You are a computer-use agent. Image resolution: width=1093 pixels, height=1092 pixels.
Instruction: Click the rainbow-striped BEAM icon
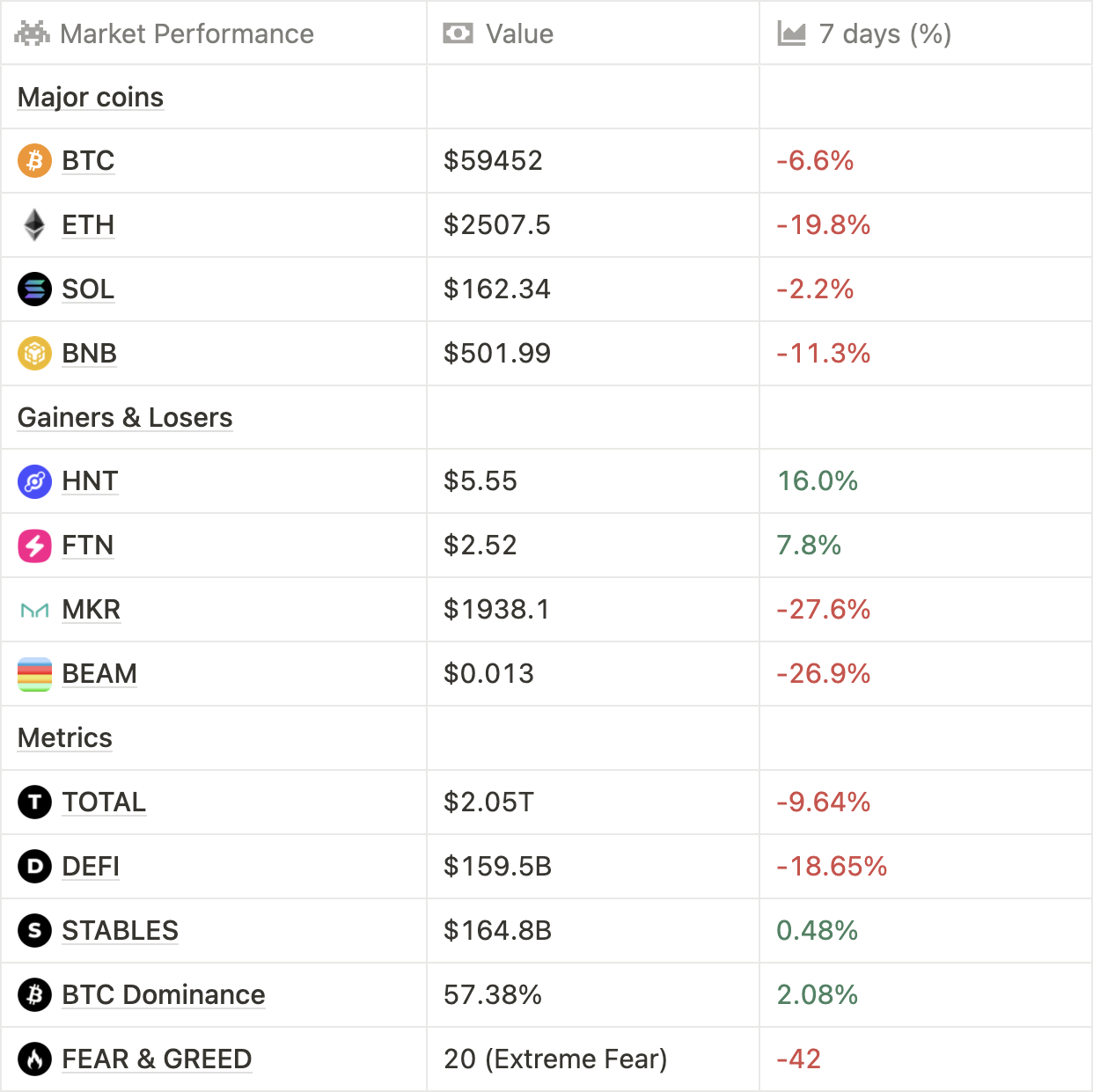click(34, 674)
